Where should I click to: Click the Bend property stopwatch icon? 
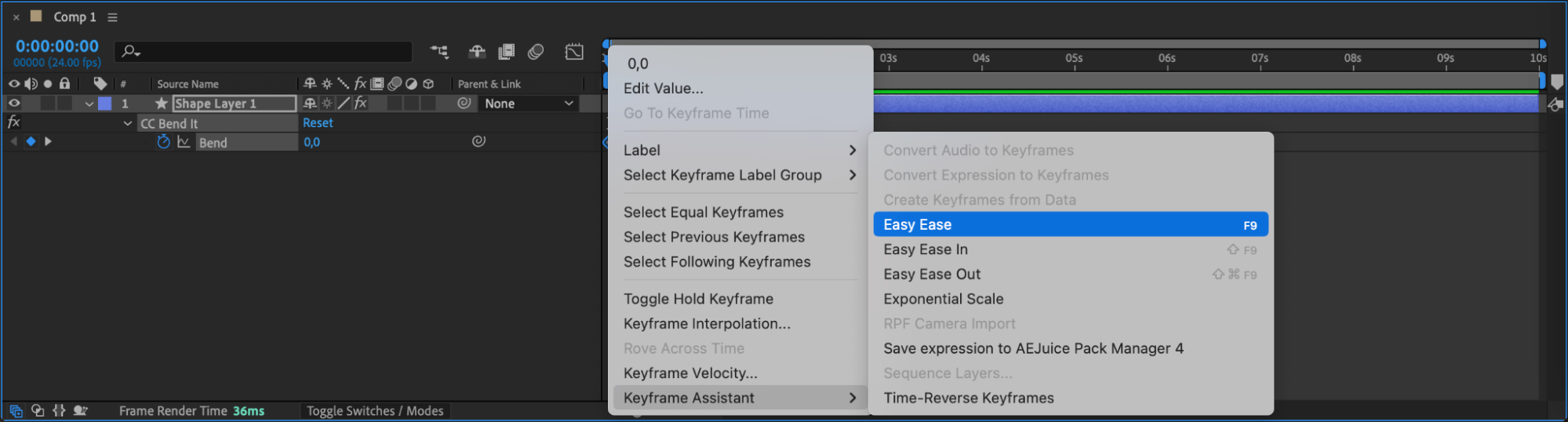[163, 142]
